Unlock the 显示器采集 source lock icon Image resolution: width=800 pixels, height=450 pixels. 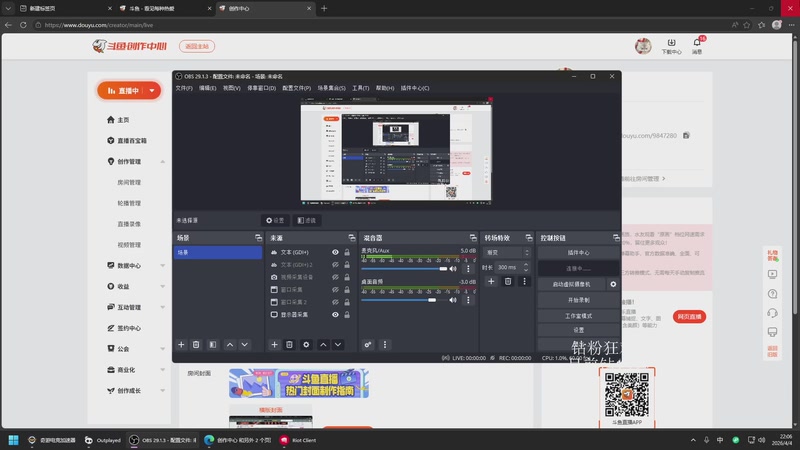[347, 315]
